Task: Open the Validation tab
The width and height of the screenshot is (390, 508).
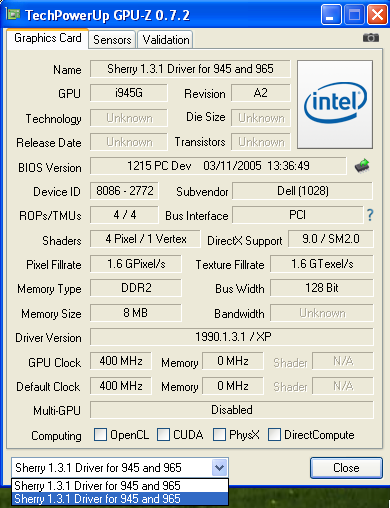Action: click(166, 40)
